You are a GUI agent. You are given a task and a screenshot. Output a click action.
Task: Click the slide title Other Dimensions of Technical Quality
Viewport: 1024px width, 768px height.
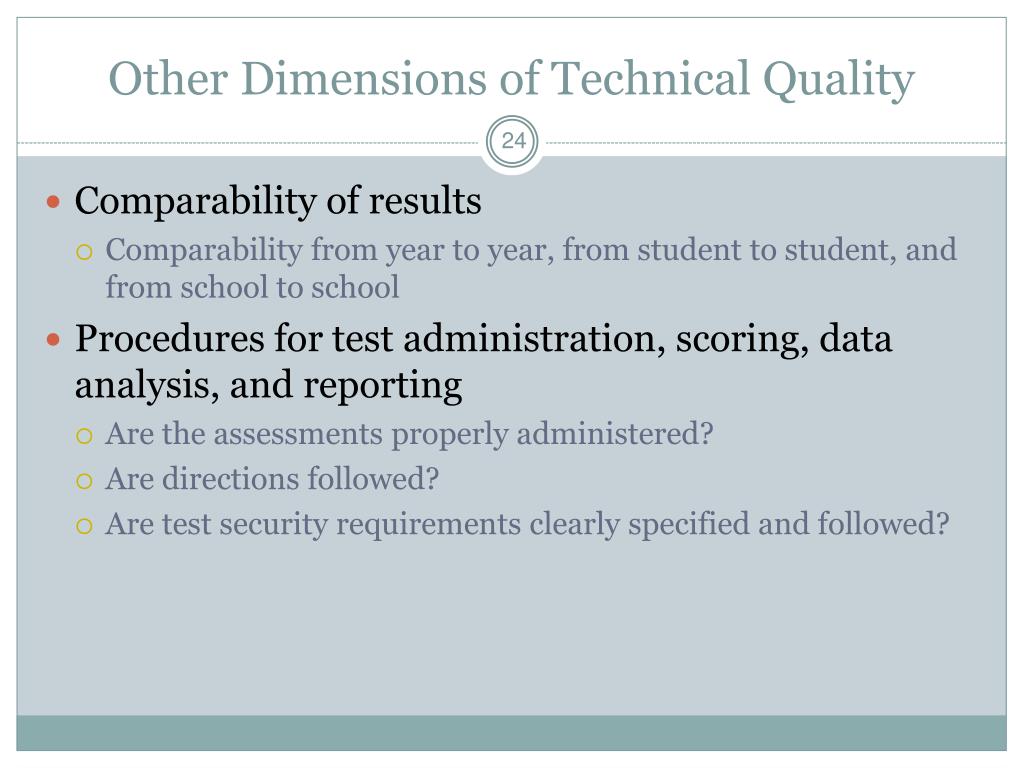[511, 79]
